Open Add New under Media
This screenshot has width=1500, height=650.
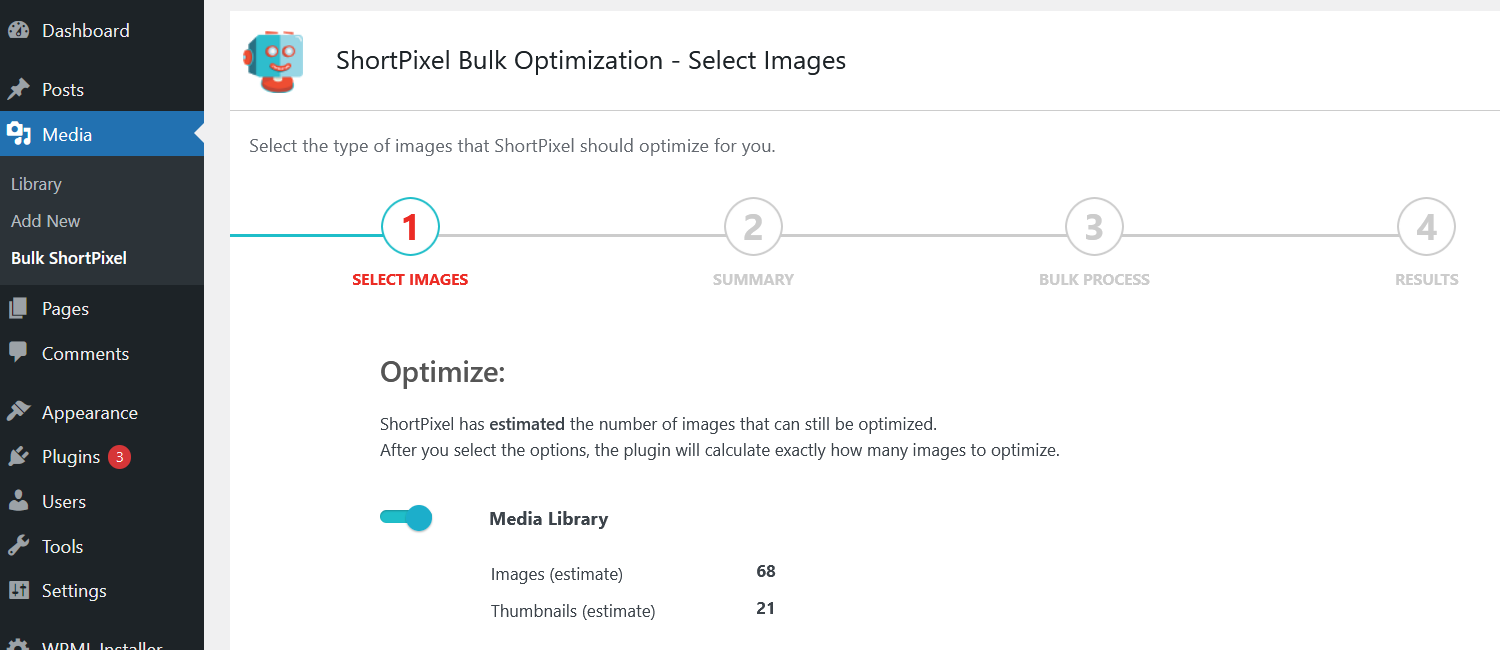(45, 221)
